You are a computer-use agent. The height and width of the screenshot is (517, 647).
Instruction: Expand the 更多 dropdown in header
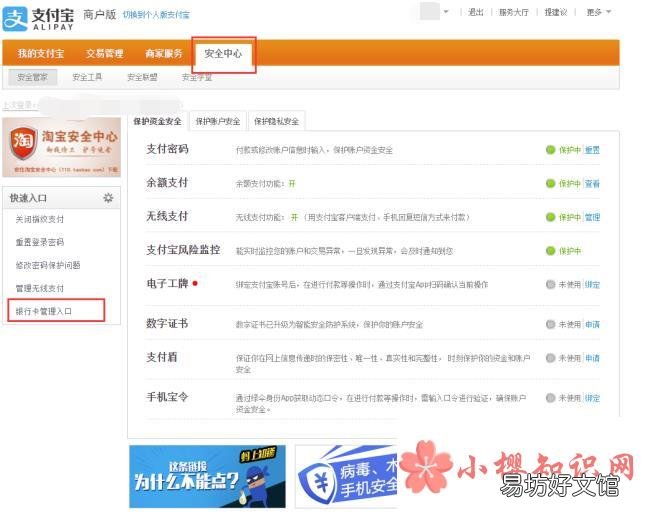[599, 12]
